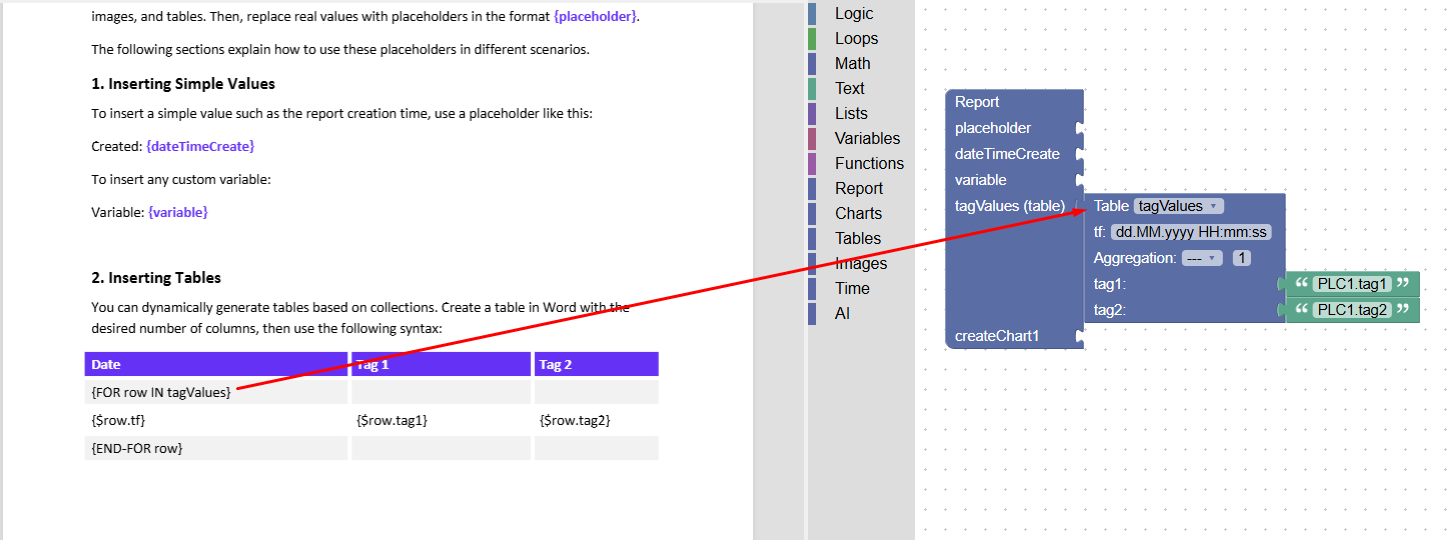This screenshot has height=540, width=1456.
Task: Edit the Aggregation number field showing 1
Action: [x=1241, y=258]
